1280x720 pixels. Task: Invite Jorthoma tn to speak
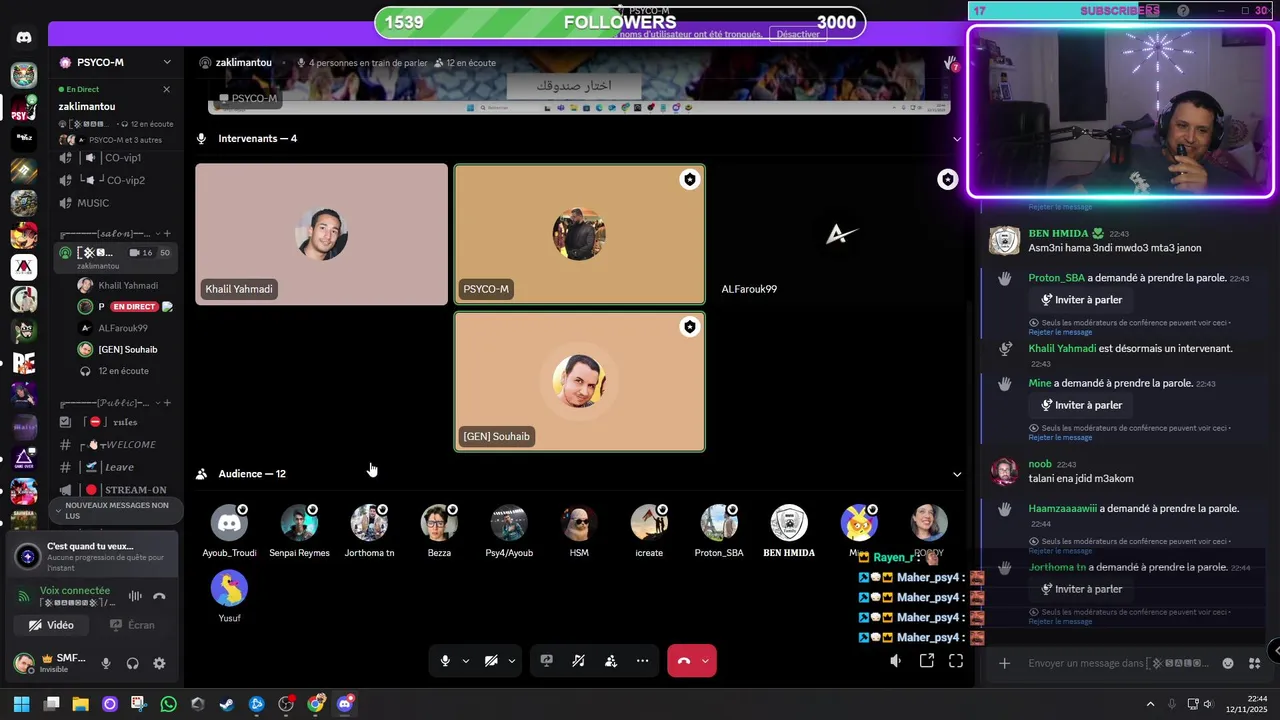click(1080, 589)
